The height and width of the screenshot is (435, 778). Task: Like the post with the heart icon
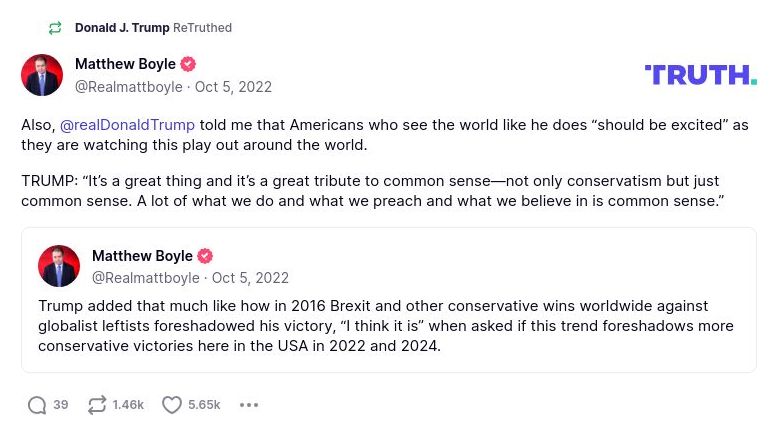172,405
